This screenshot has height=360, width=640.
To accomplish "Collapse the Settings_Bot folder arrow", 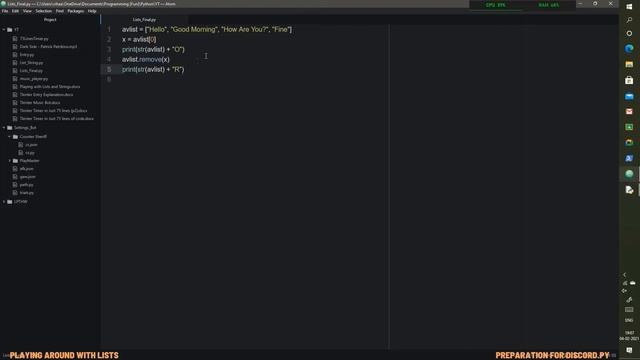I will tap(4, 128).
